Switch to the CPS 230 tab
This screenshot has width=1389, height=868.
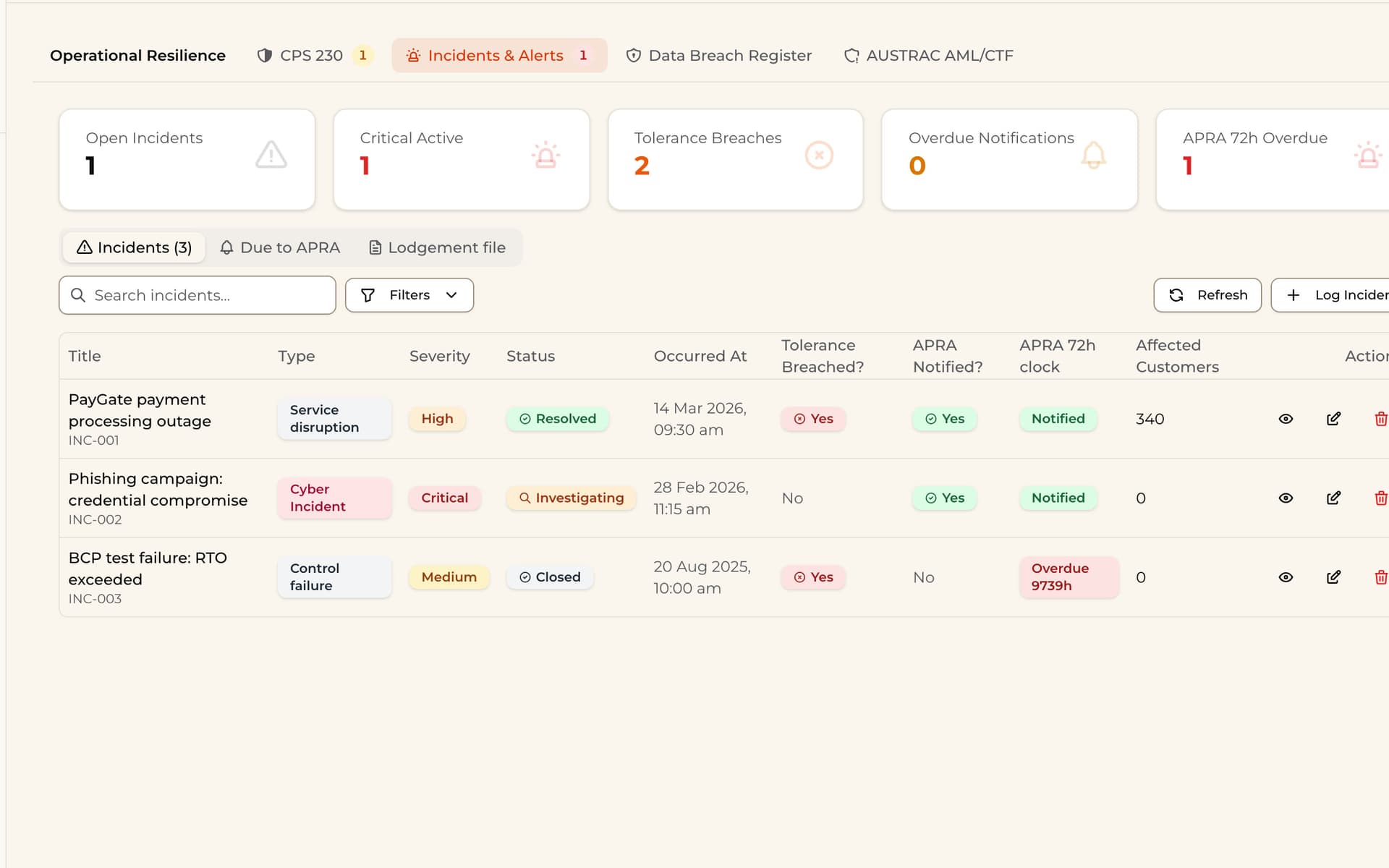pos(315,56)
